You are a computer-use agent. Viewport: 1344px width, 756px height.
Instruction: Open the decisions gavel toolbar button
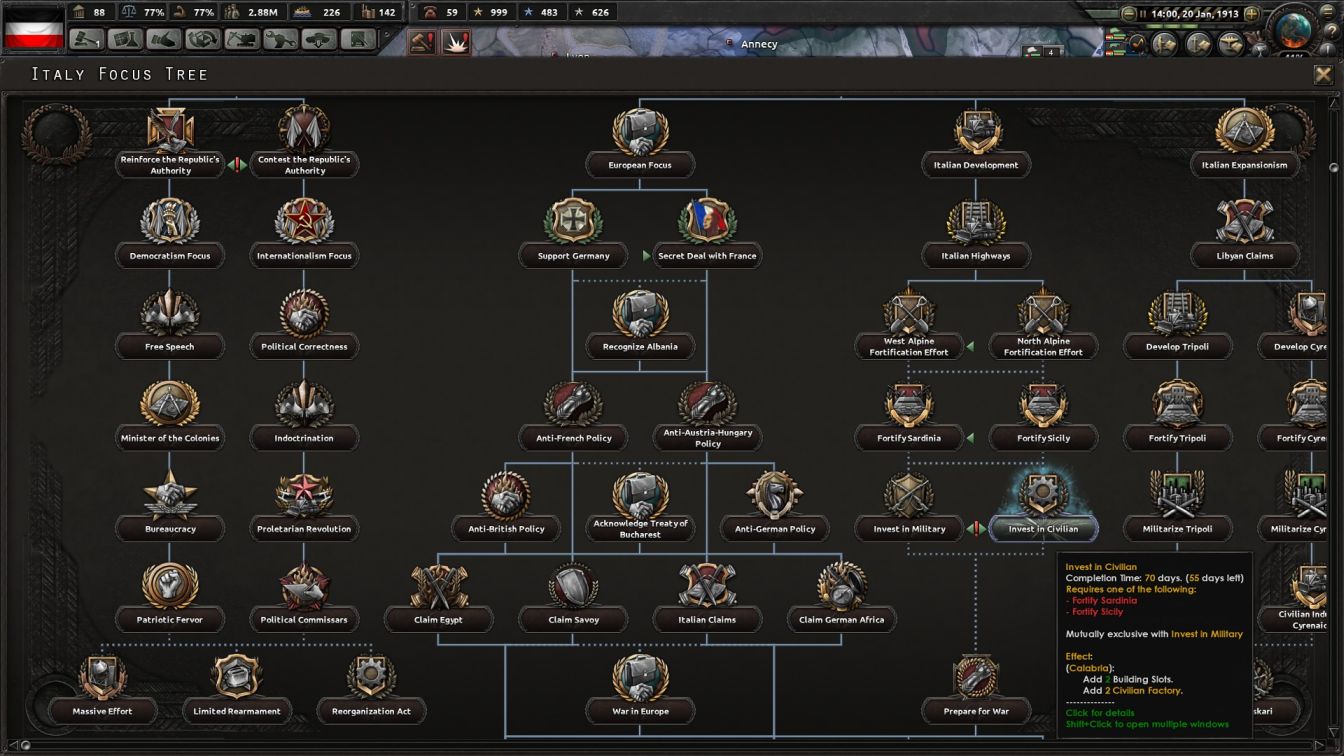[88, 39]
